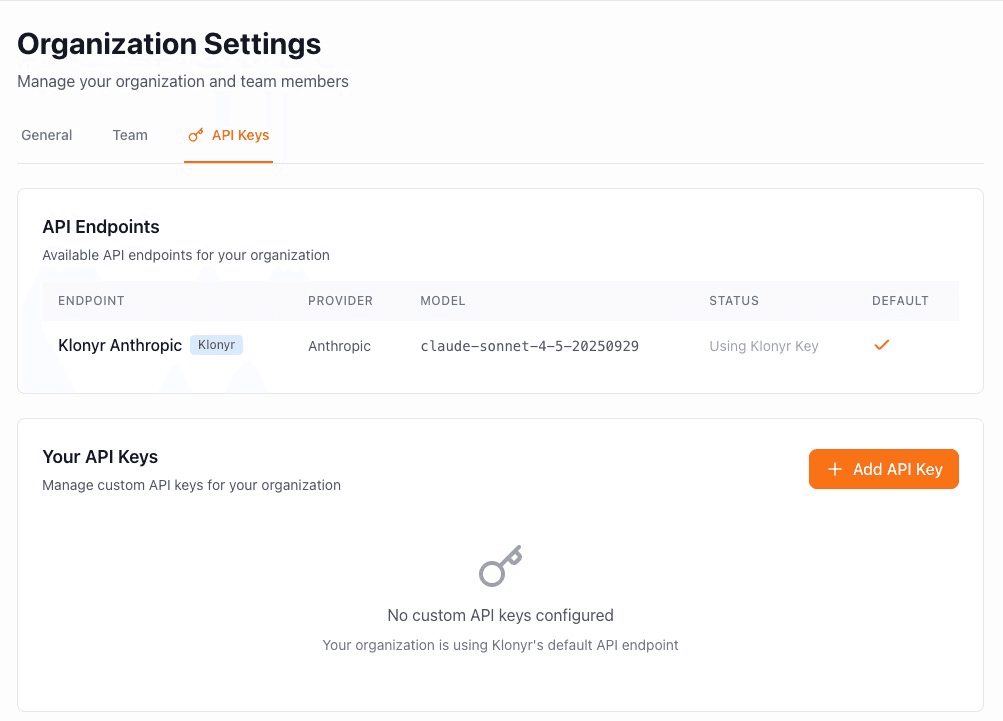Click the Organization Settings heading

tap(168, 43)
